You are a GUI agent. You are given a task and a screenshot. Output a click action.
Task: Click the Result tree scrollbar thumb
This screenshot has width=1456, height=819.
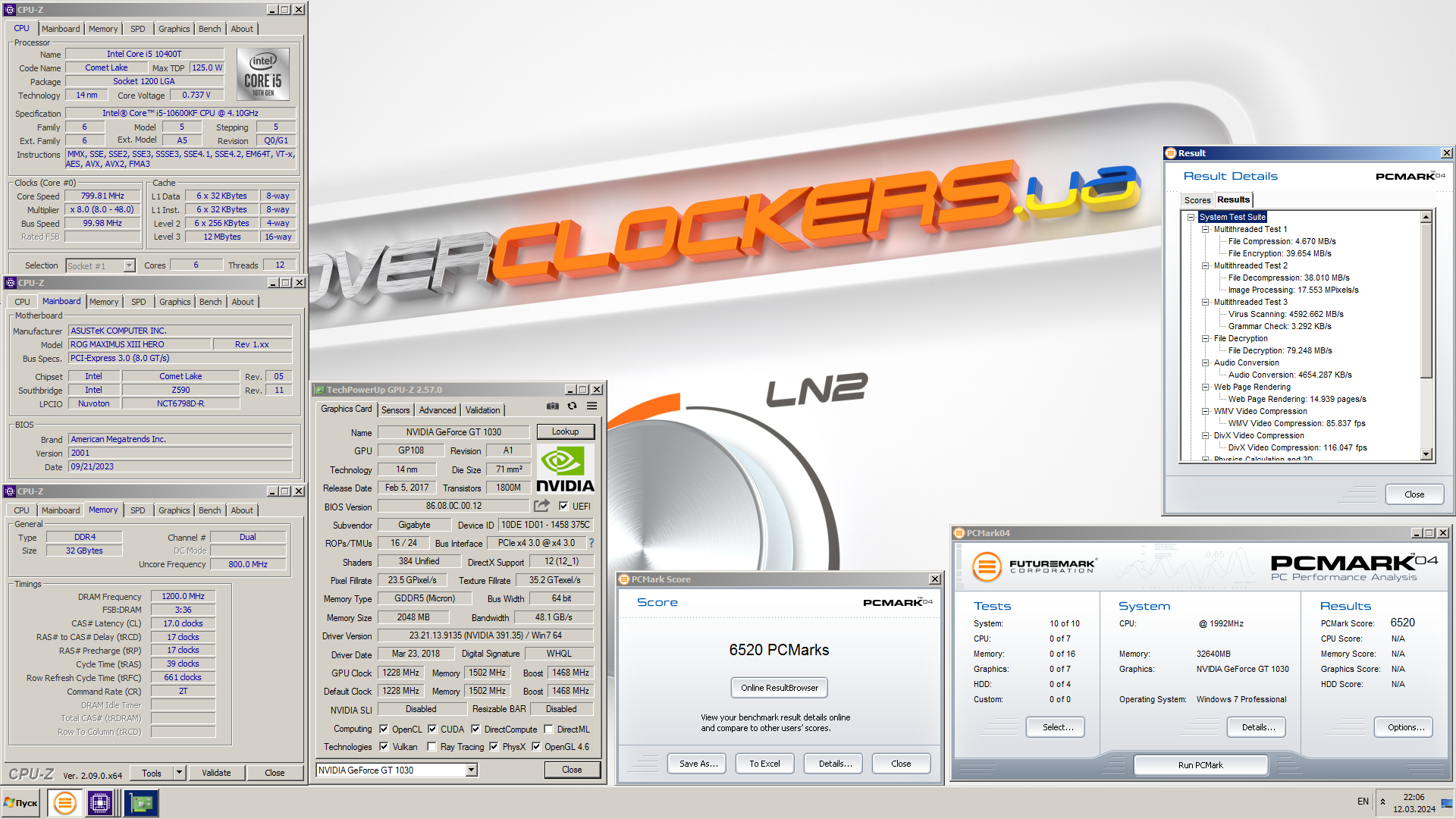(1426, 301)
